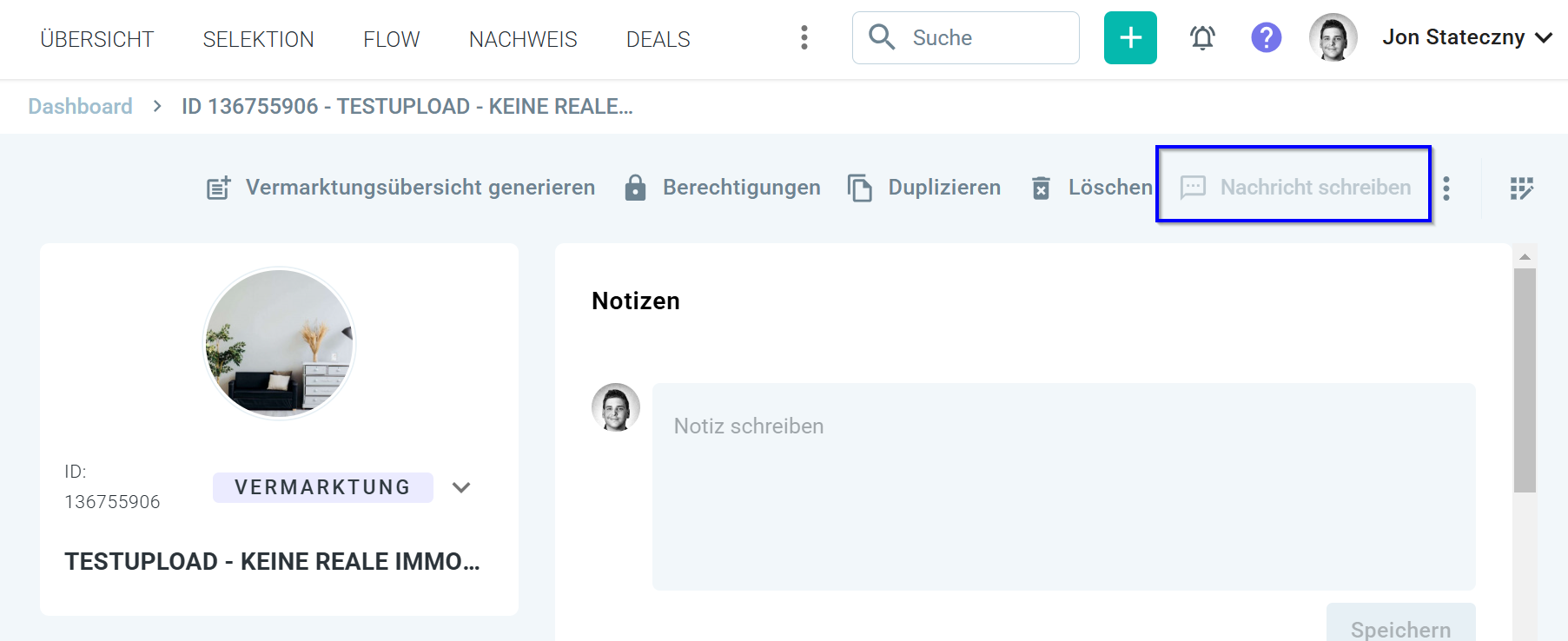
Task: Open the help question mark icon
Action: [1267, 37]
